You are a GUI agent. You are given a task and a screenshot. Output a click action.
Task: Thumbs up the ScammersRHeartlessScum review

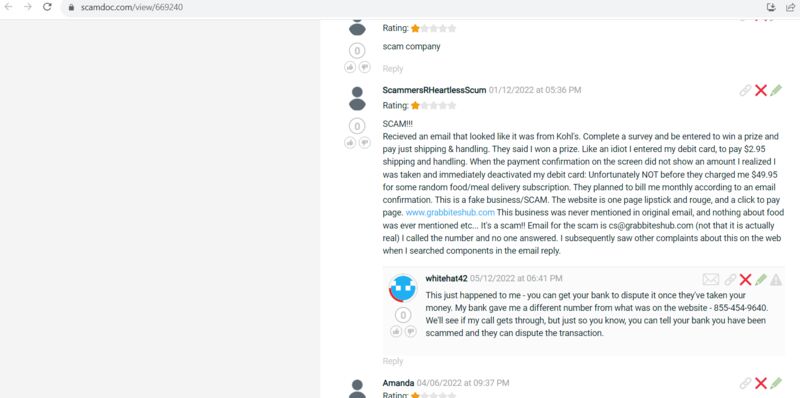pyautogui.click(x=350, y=143)
